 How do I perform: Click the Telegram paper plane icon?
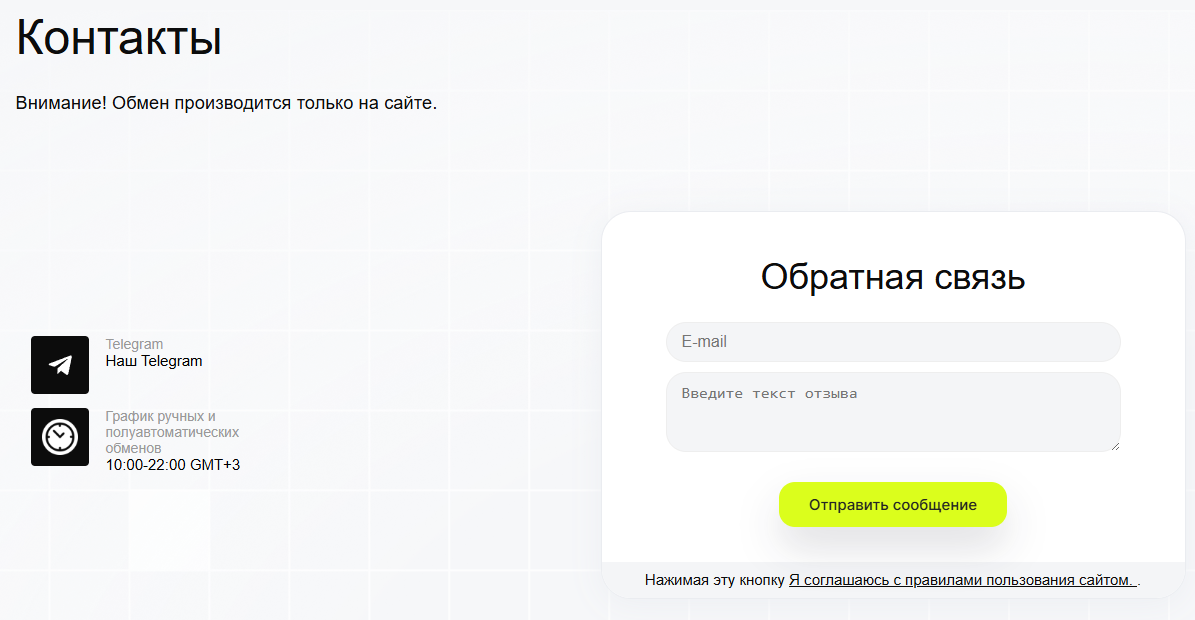click(x=60, y=365)
